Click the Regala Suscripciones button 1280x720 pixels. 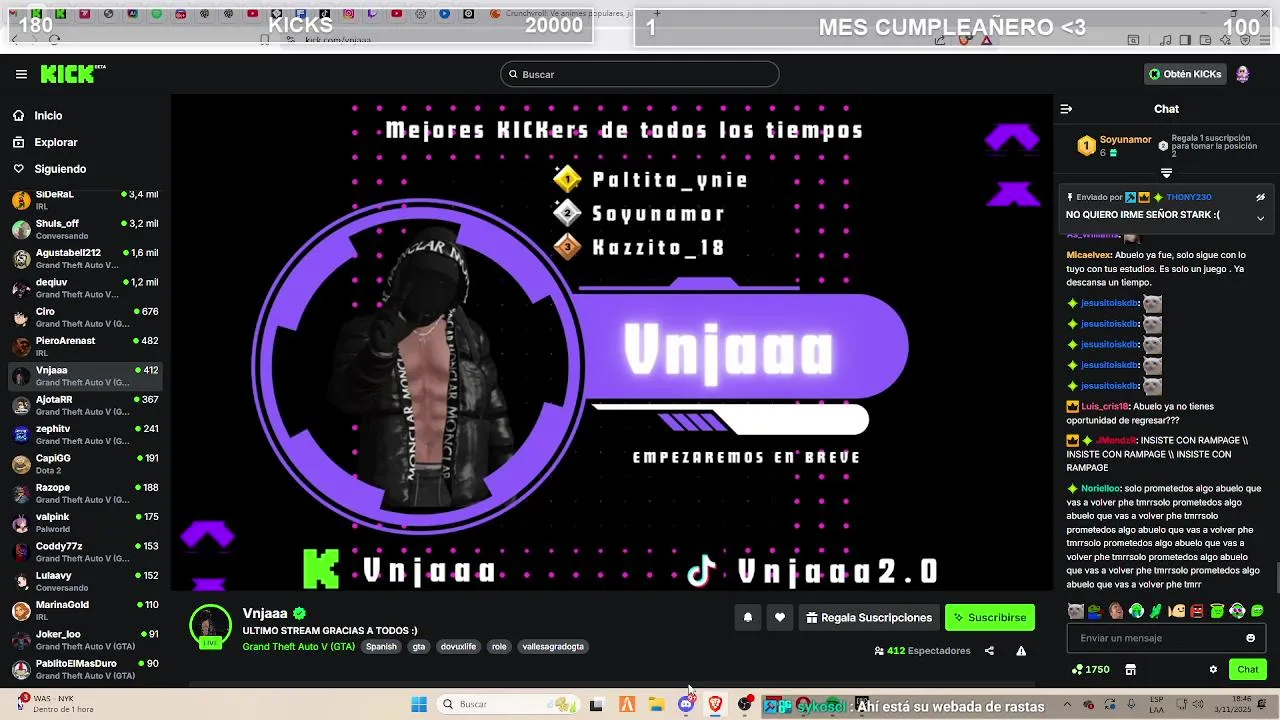[x=869, y=618]
